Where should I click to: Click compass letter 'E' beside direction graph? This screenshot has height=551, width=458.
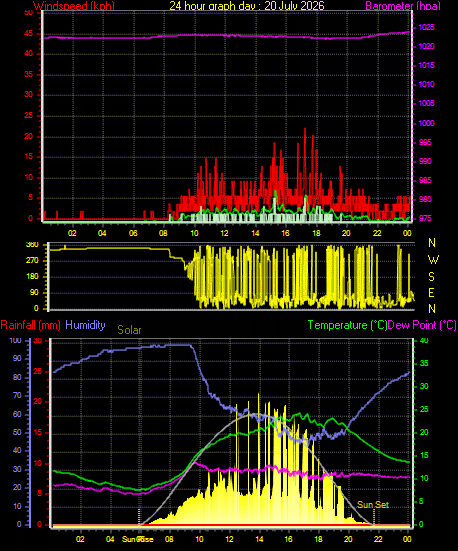(432, 292)
